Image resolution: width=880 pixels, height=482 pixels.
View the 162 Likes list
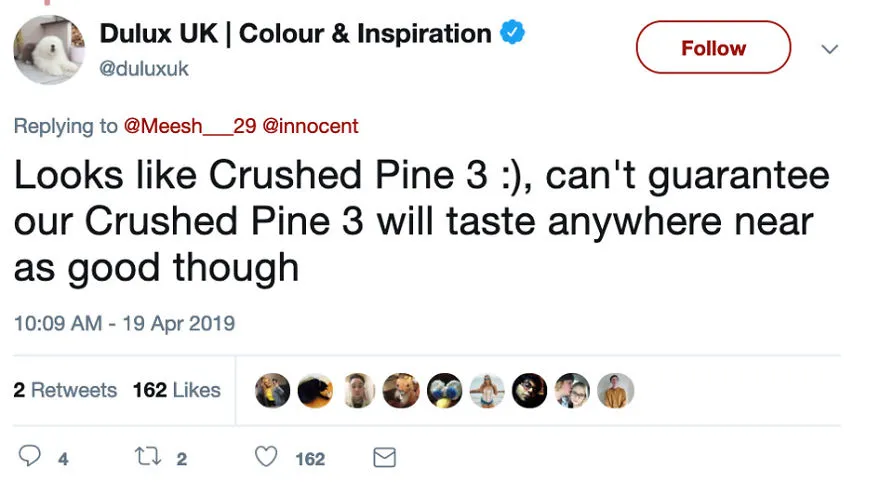(x=177, y=390)
